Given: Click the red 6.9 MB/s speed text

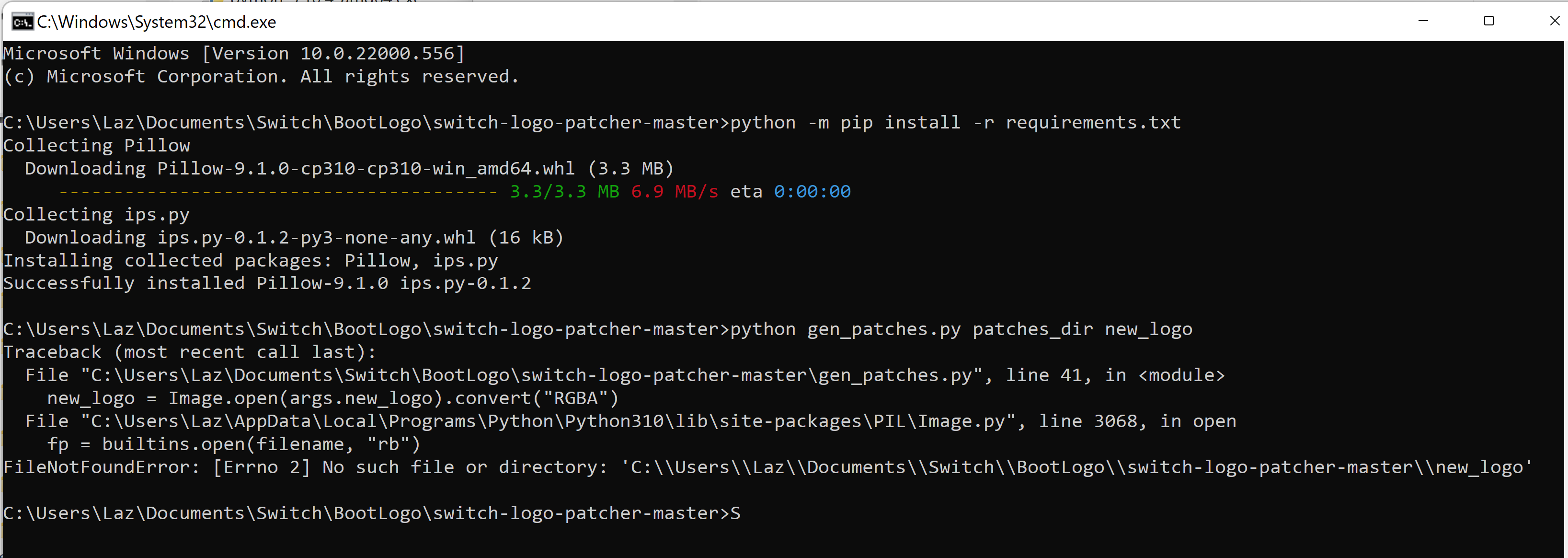Looking at the screenshot, I should [x=675, y=192].
